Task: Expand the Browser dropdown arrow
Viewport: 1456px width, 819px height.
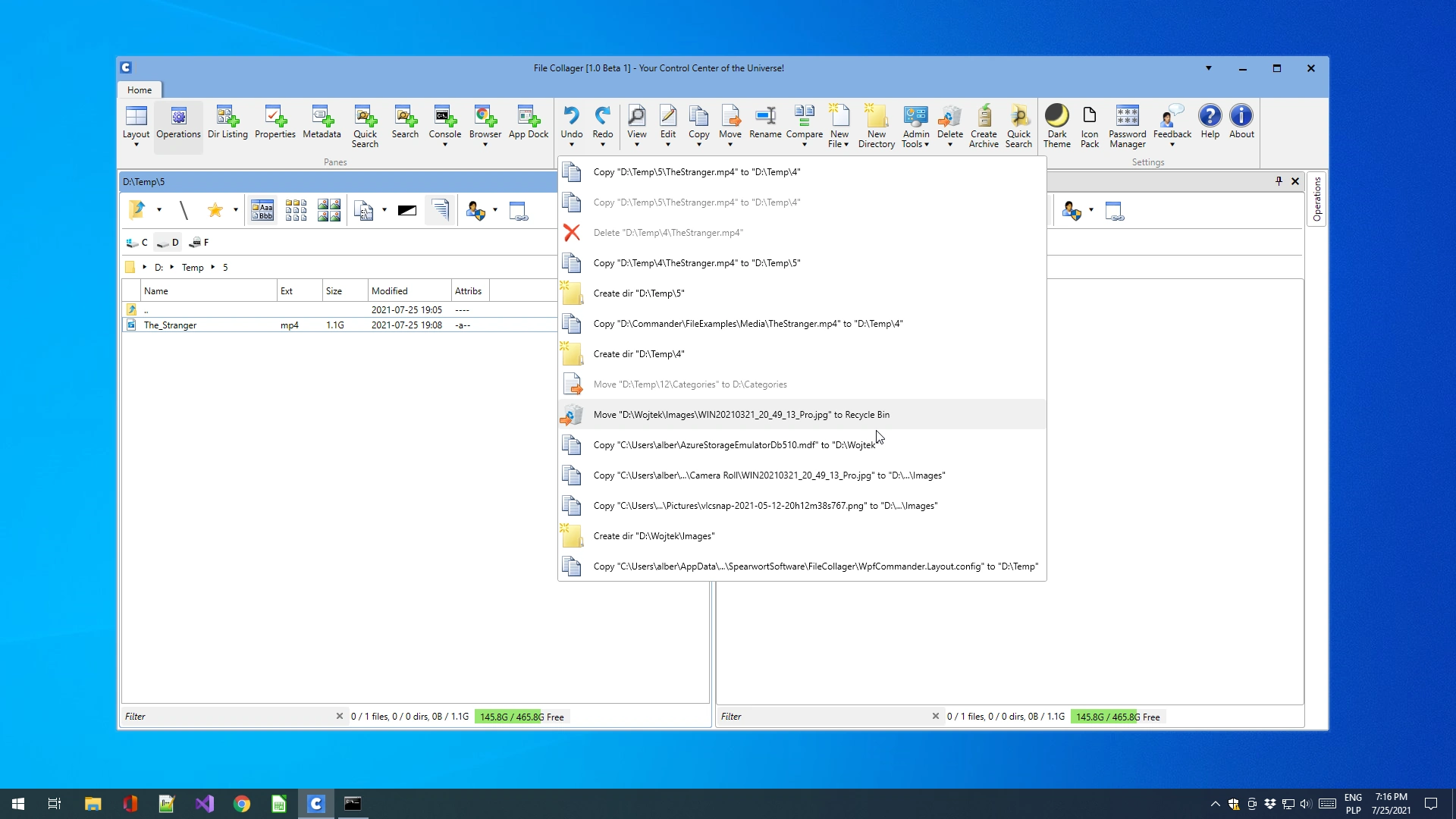Action: pos(485,144)
